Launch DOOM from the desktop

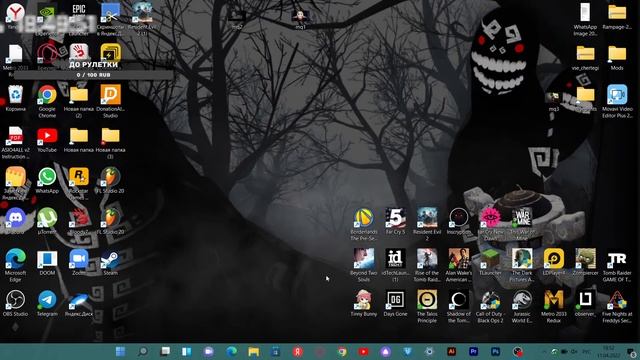[x=47, y=259]
